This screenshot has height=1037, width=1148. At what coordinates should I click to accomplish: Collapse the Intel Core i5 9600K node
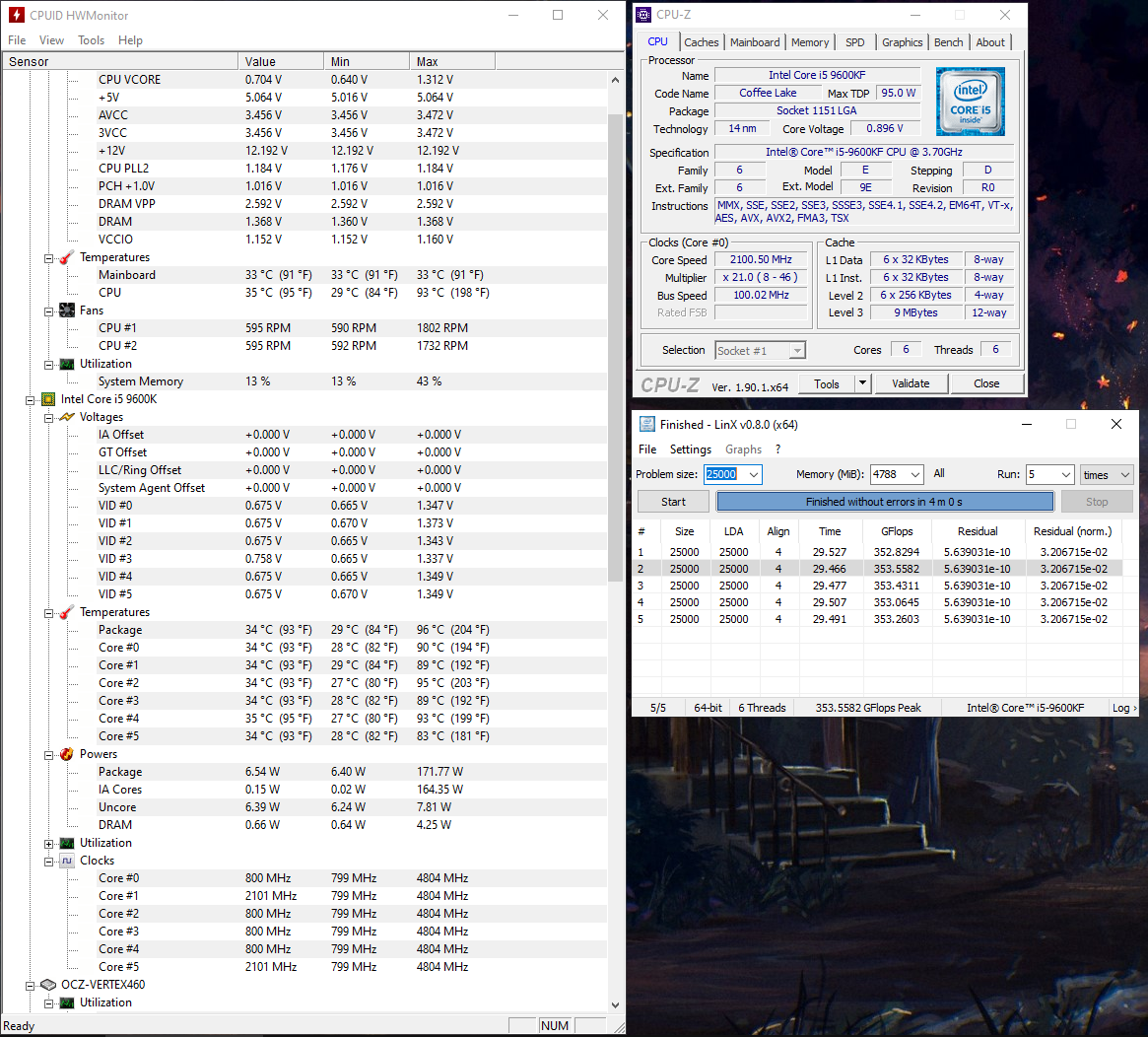(30, 400)
